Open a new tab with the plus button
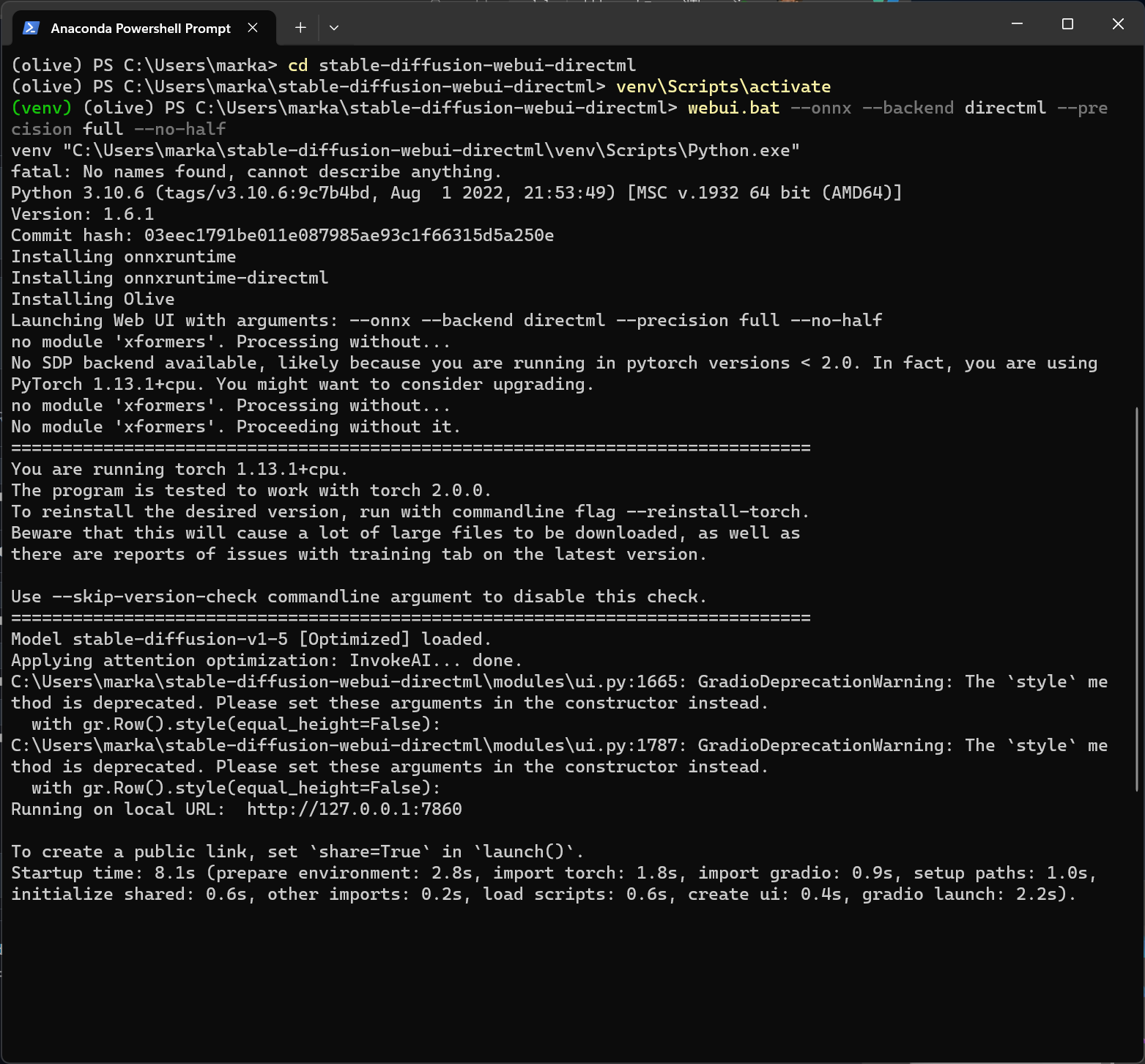 click(x=300, y=28)
